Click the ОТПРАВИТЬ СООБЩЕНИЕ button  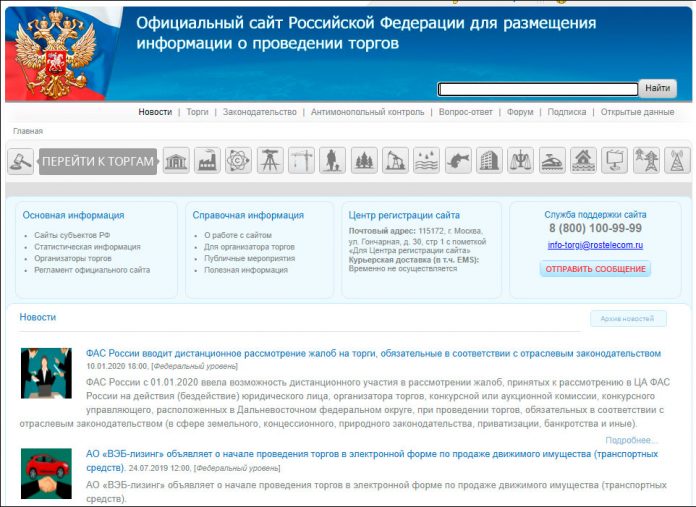pyautogui.click(x=595, y=269)
